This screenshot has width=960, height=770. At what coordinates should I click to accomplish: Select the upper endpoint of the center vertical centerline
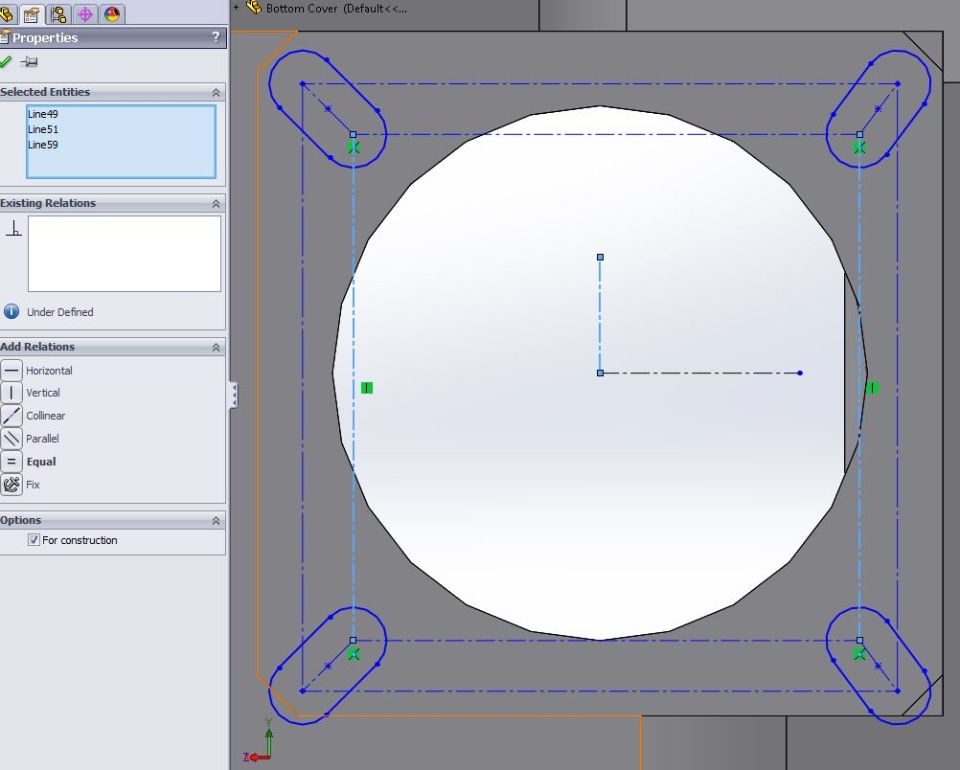coord(600,257)
